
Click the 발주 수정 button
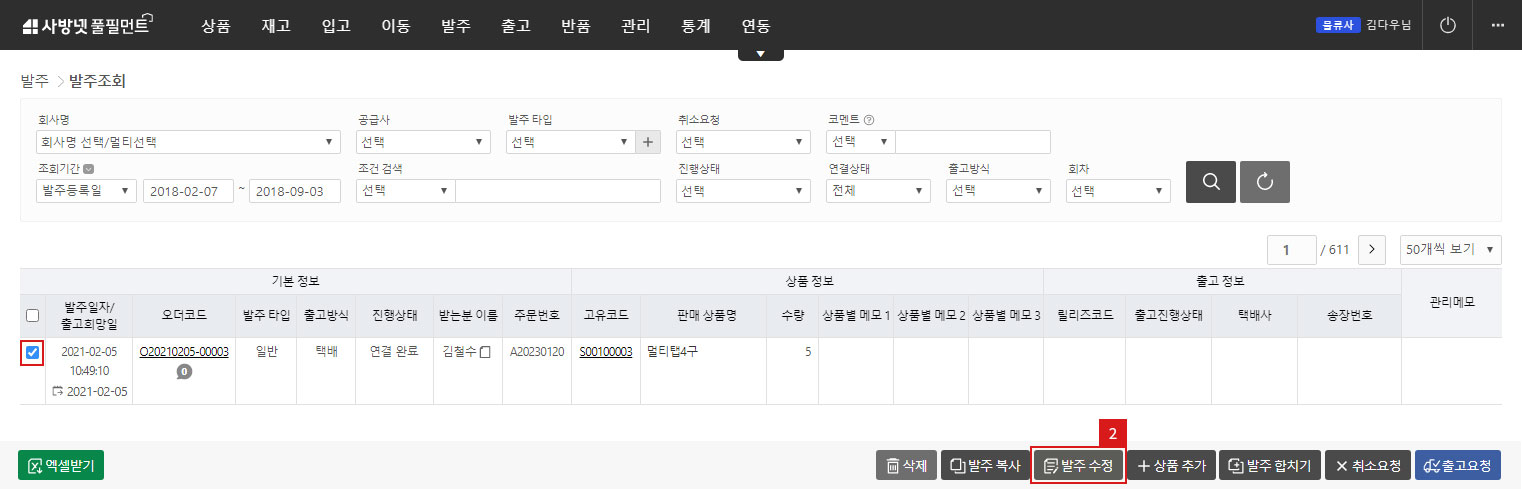pos(1079,466)
